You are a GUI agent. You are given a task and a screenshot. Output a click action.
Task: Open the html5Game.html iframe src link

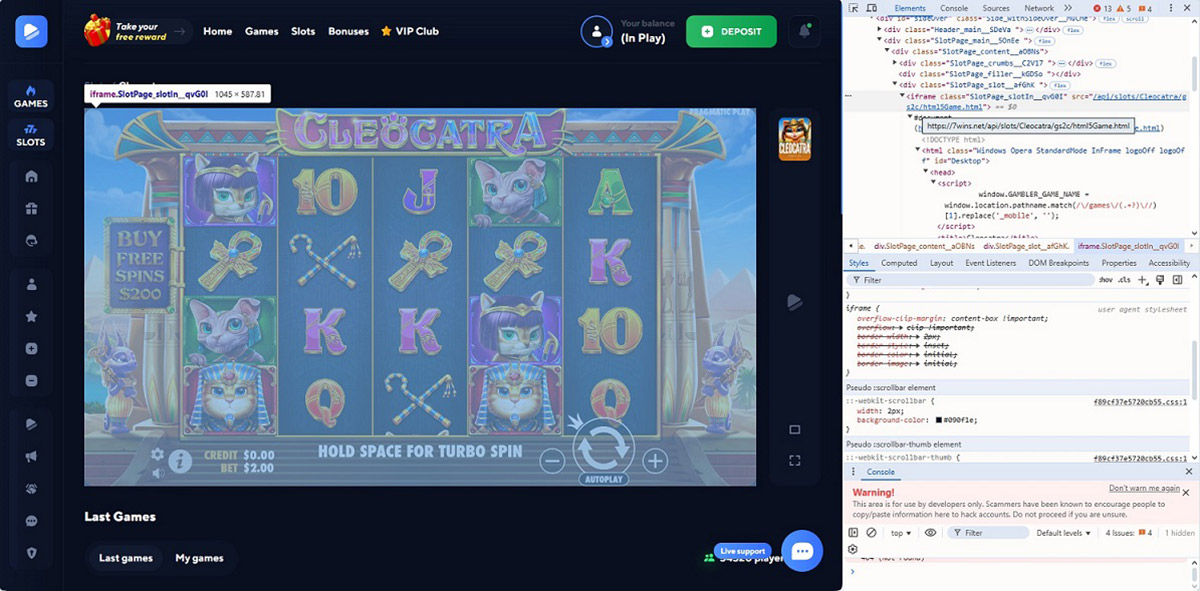tap(1047, 101)
